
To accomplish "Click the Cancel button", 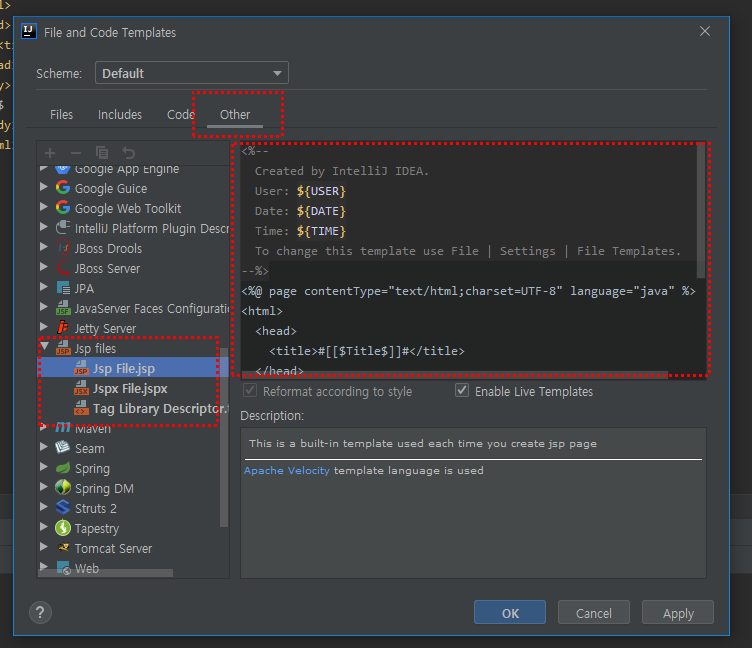I will [x=594, y=613].
